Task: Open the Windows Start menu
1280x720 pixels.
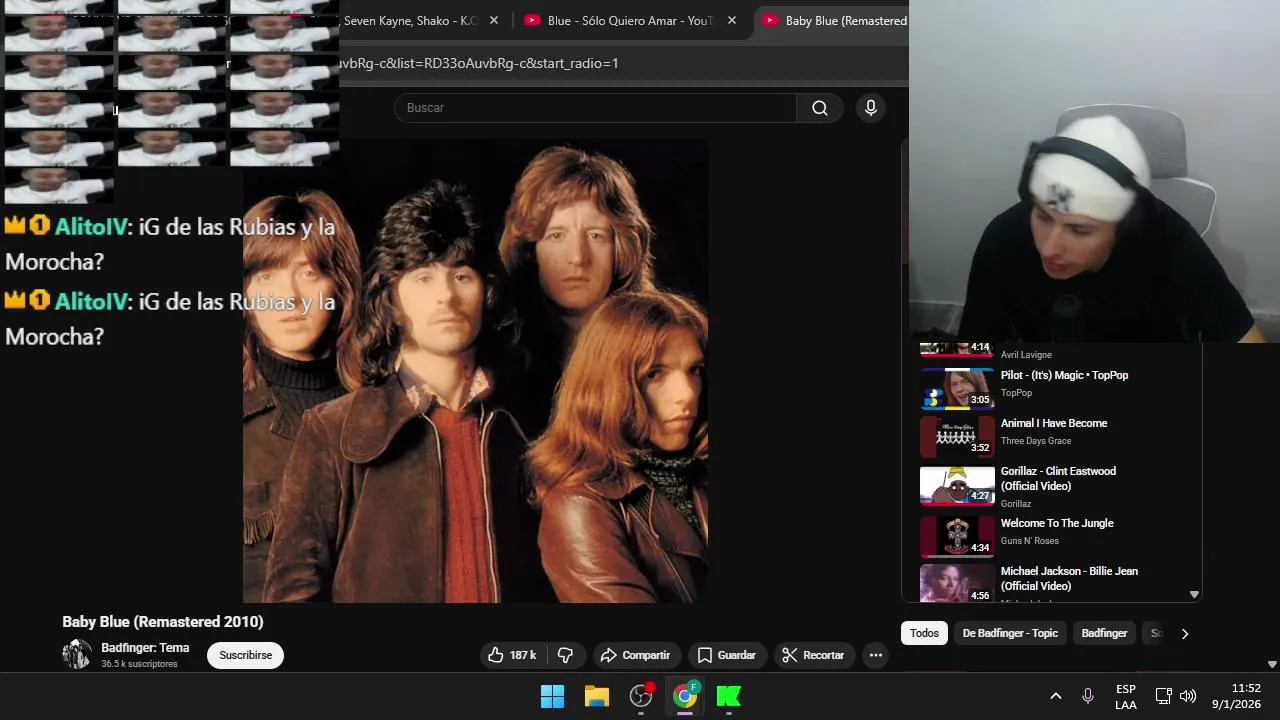Action: pyautogui.click(x=552, y=696)
